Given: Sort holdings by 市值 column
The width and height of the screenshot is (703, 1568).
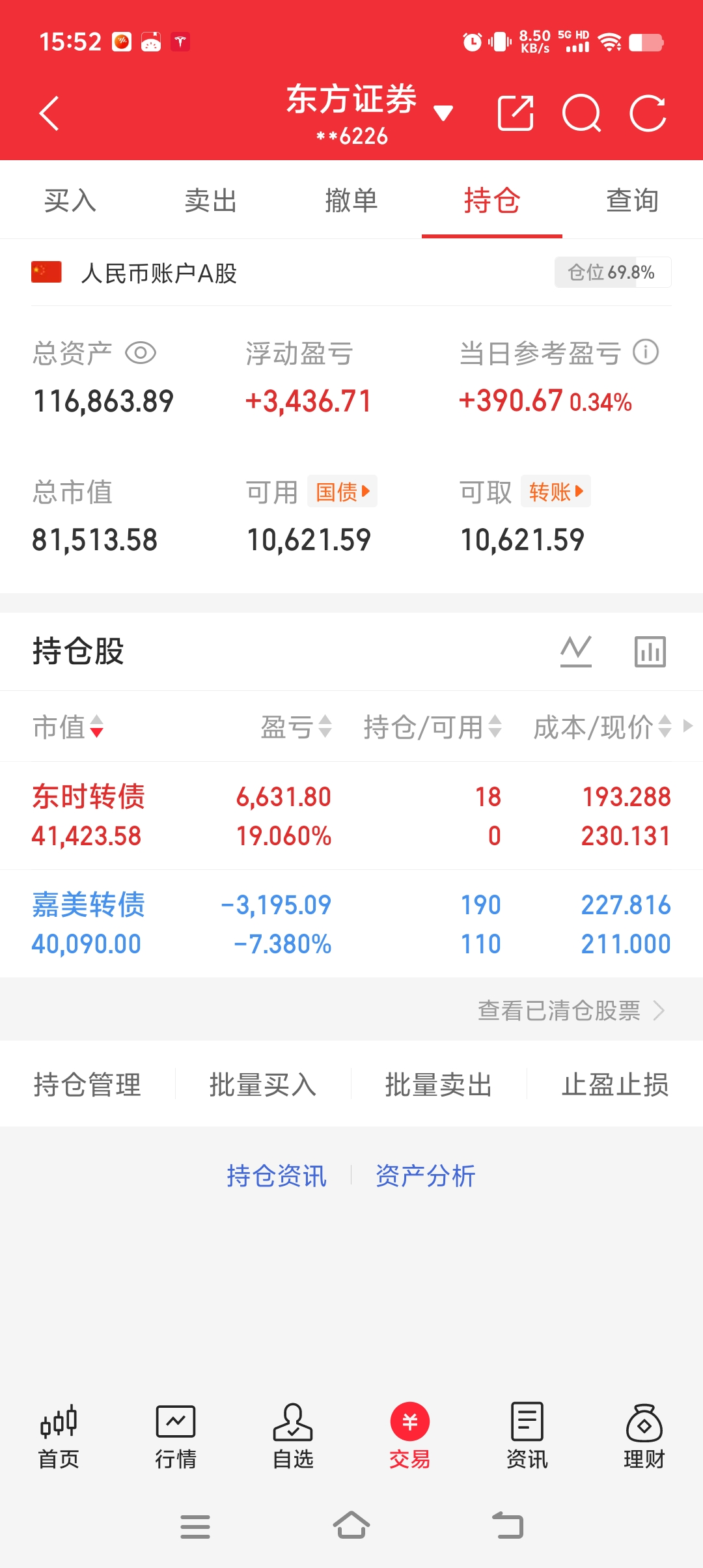Looking at the screenshot, I should click(68, 727).
